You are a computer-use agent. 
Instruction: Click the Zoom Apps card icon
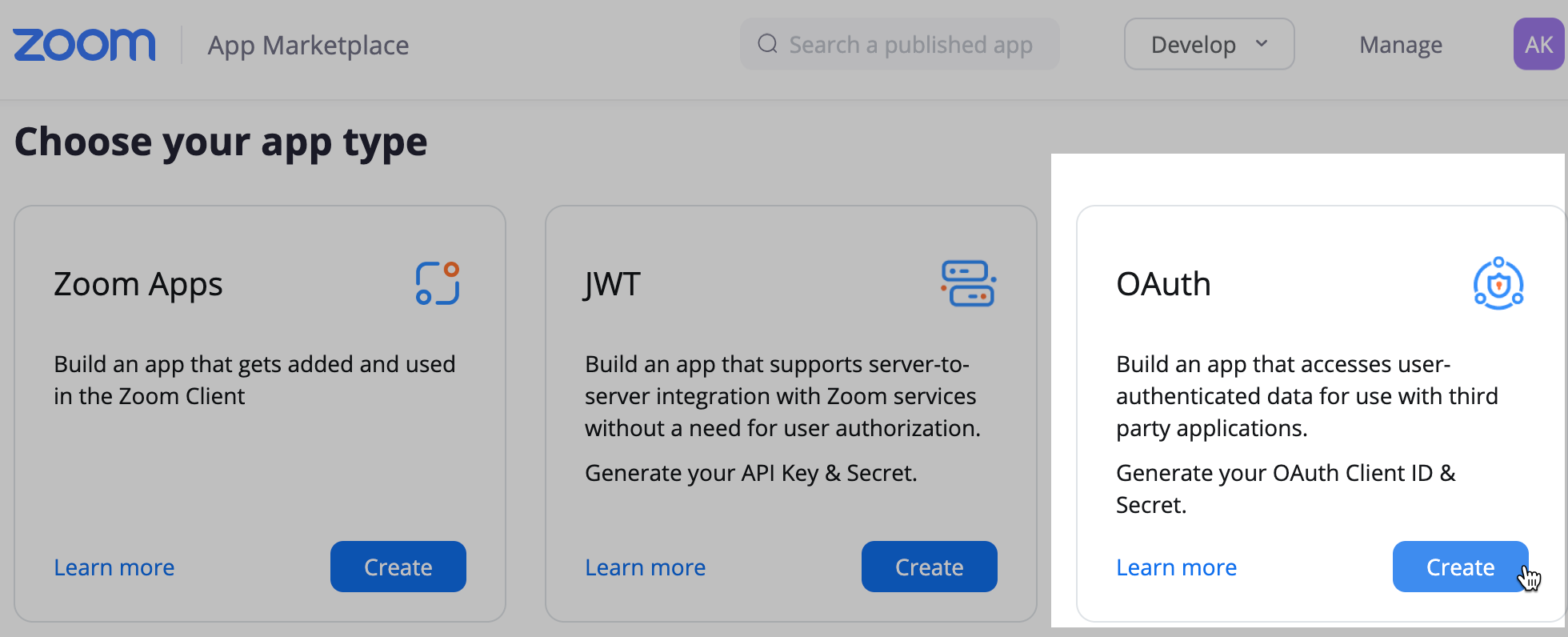438,283
